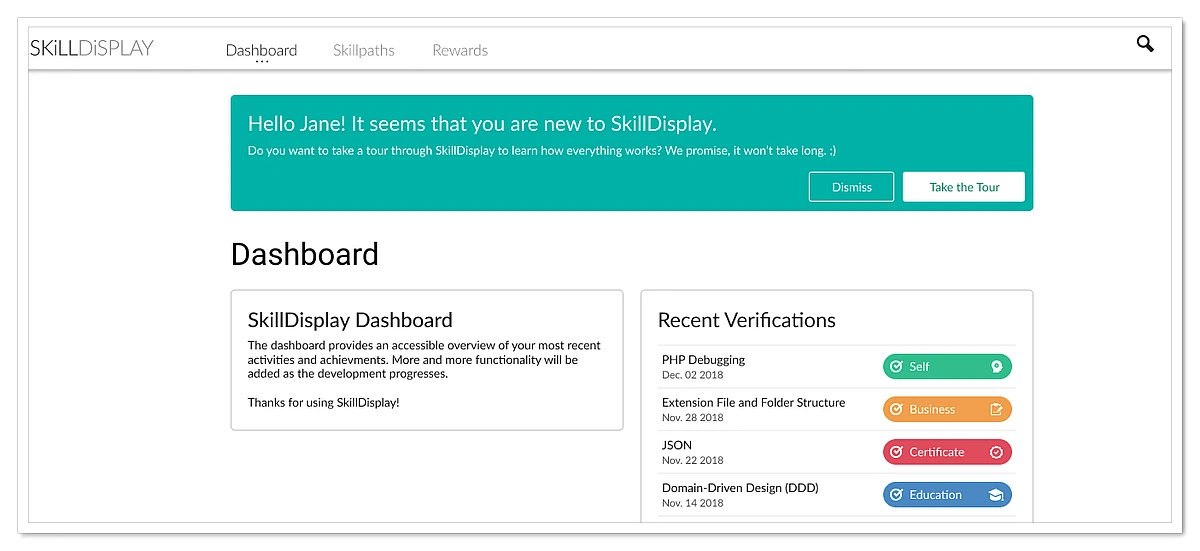The image size is (1200, 551).
Task: Click the SkillDisplay Dashboard info card heading
Action: coord(350,321)
